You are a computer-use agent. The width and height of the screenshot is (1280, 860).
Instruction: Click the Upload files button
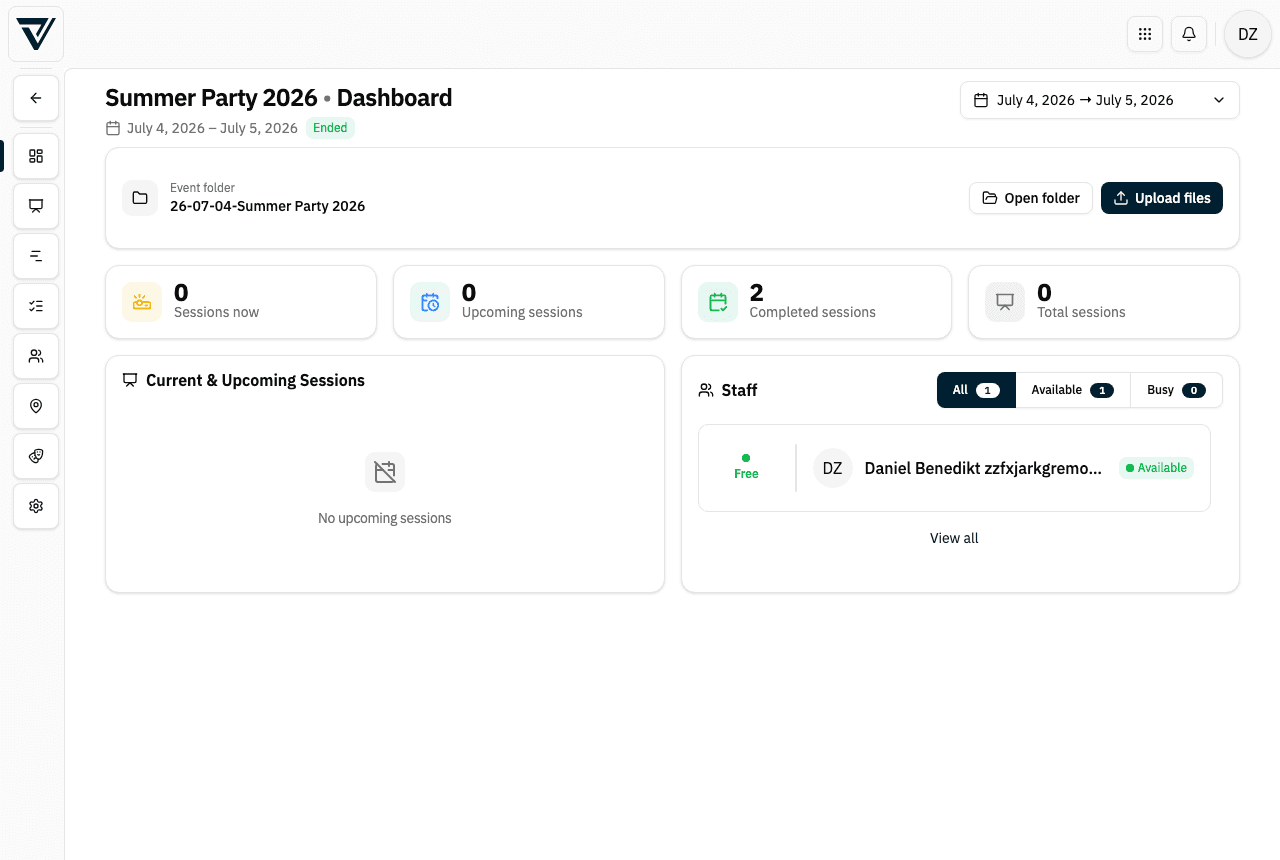point(1162,198)
